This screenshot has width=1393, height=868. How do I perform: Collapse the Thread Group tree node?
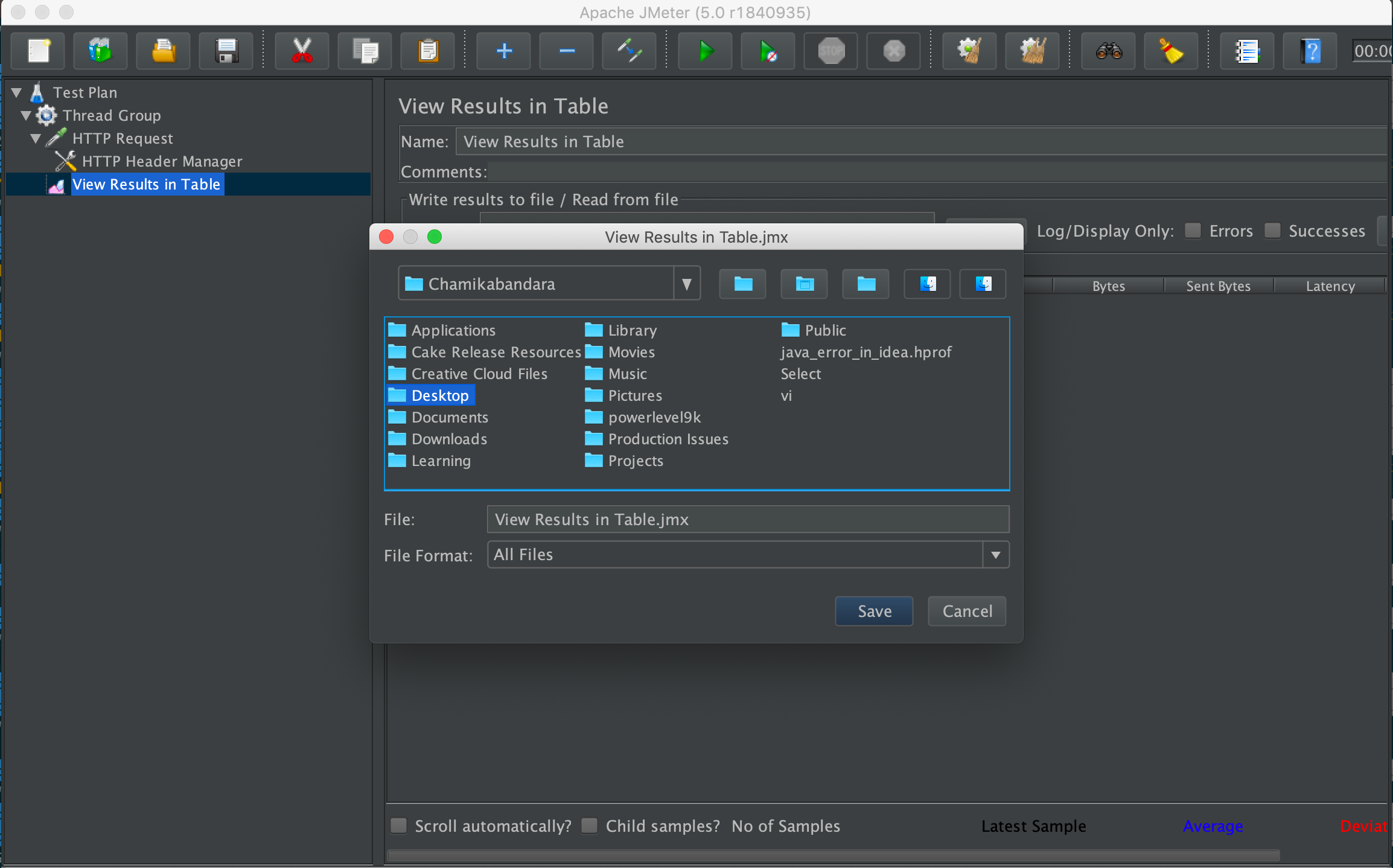(26, 115)
